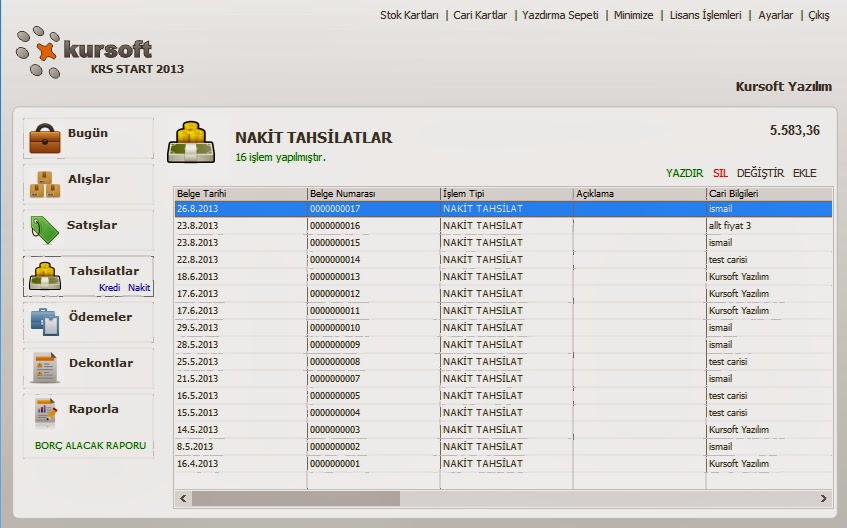Open the Ödemeler clipboard icon
This screenshot has width=847, height=528.
pyautogui.click(x=45, y=322)
